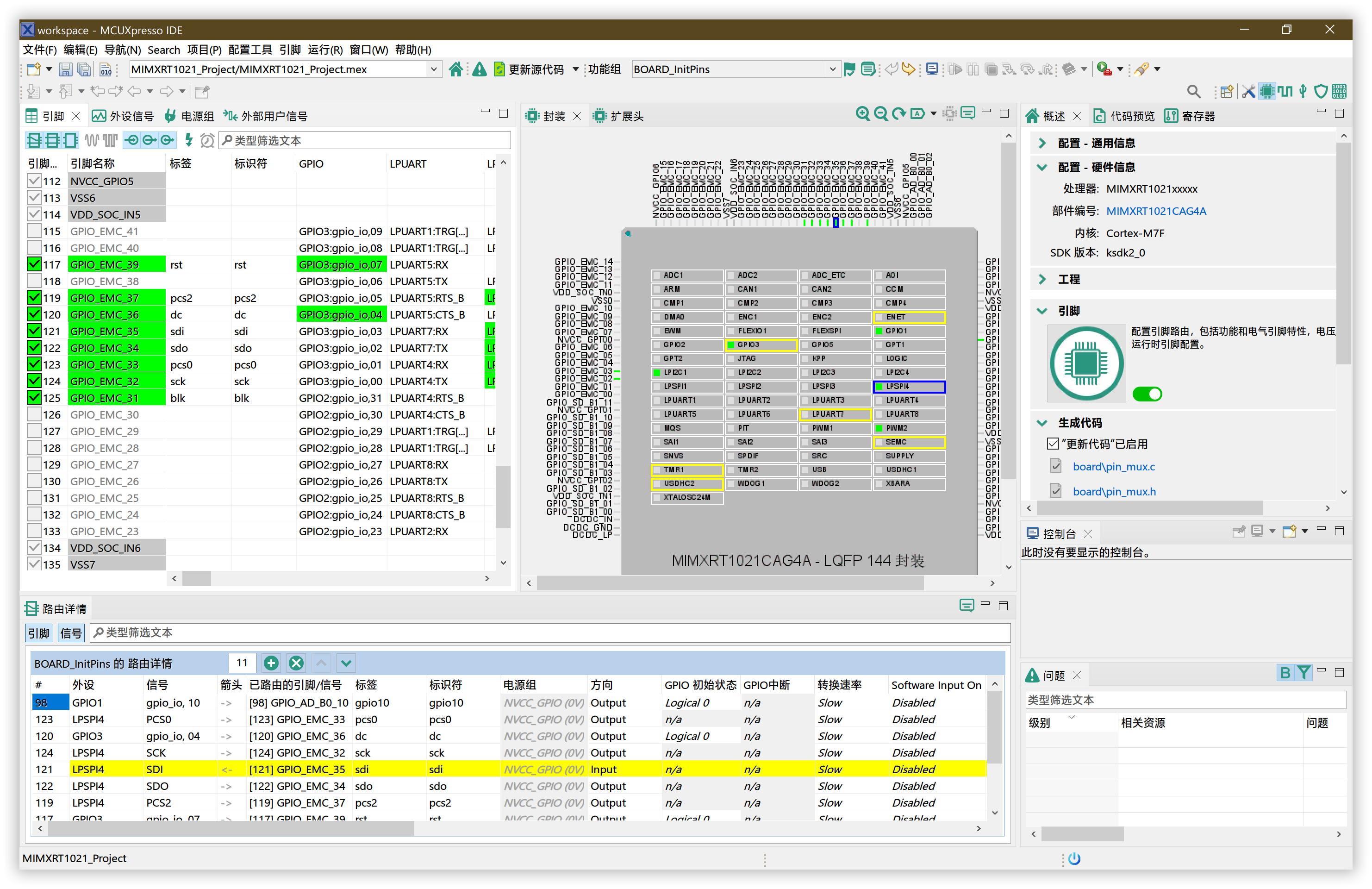This screenshot has width=1372, height=889.
Task: Check pin 115 GPIO_EMC_41 checkbox
Action: [x=34, y=231]
